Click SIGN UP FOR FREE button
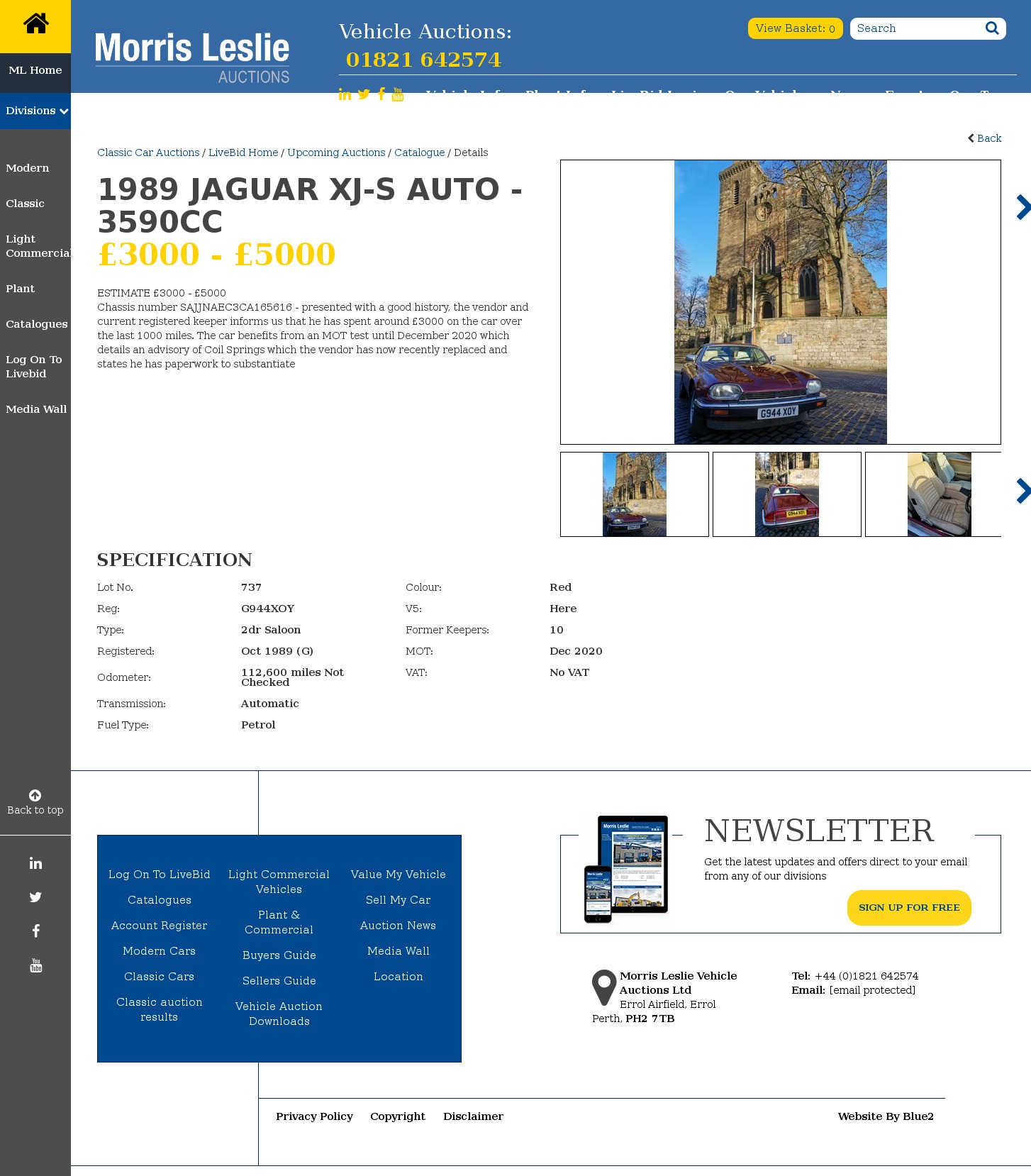The image size is (1031, 1176). [x=909, y=908]
